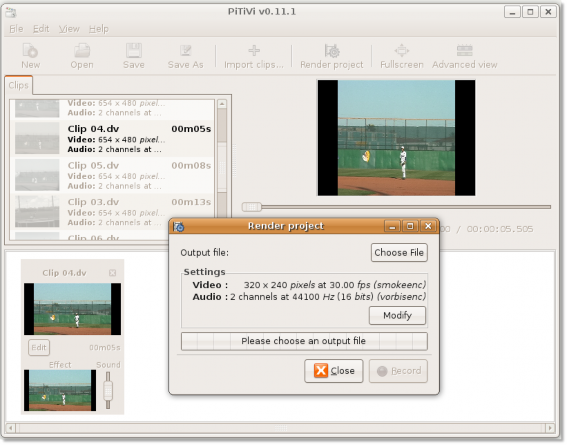Minimize the Render project dialog

(392, 226)
